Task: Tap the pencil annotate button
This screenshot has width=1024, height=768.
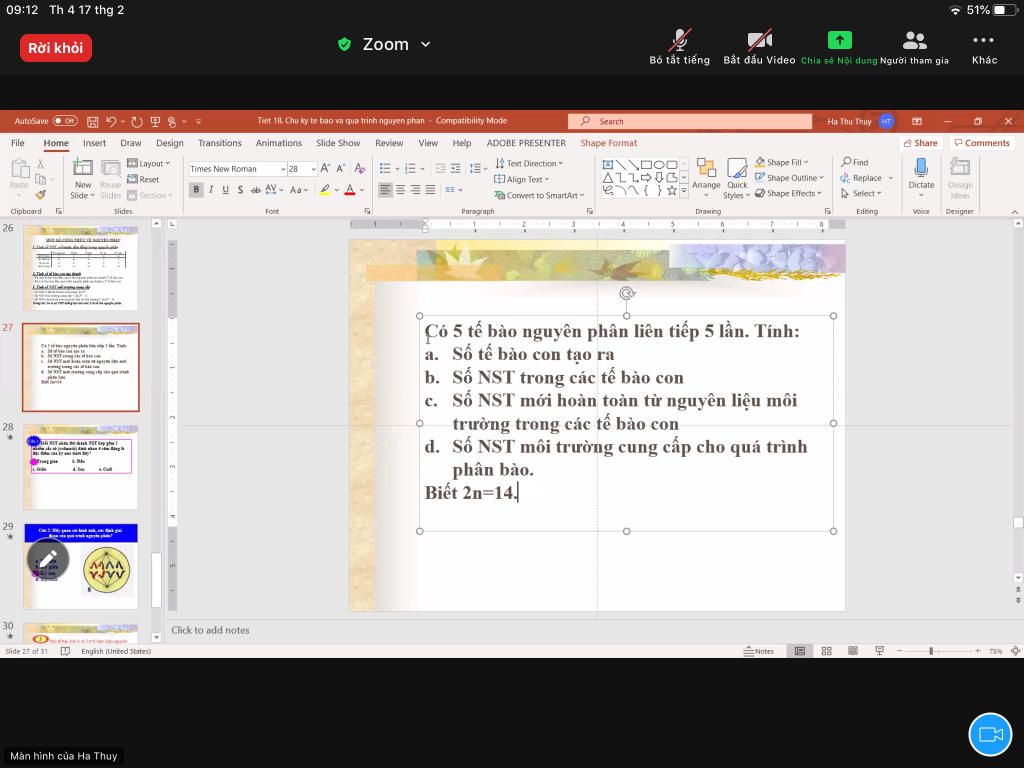Action: [x=48, y=560]
